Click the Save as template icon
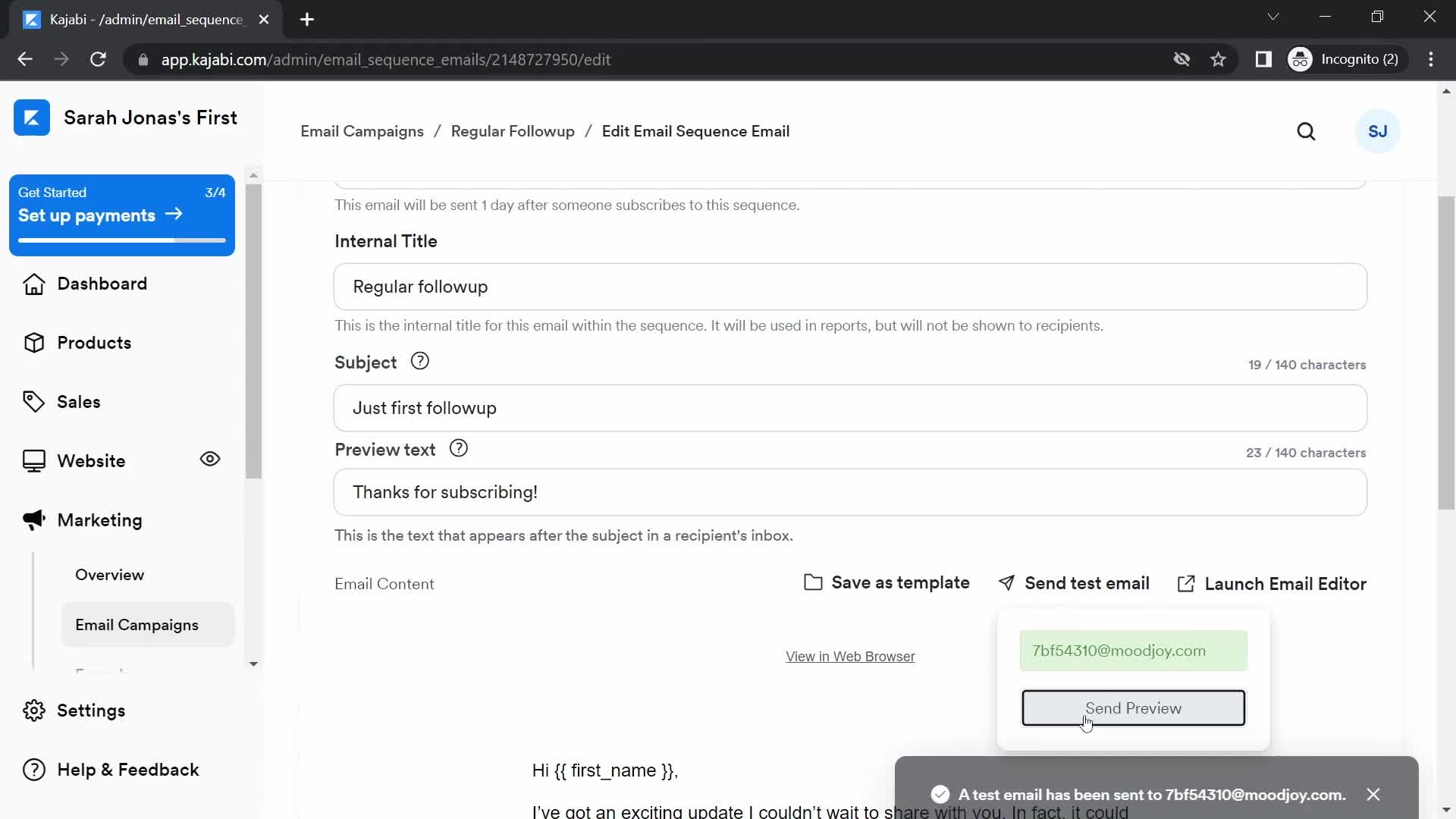This screenshot has height=819, width=1456. click(814, 583)
